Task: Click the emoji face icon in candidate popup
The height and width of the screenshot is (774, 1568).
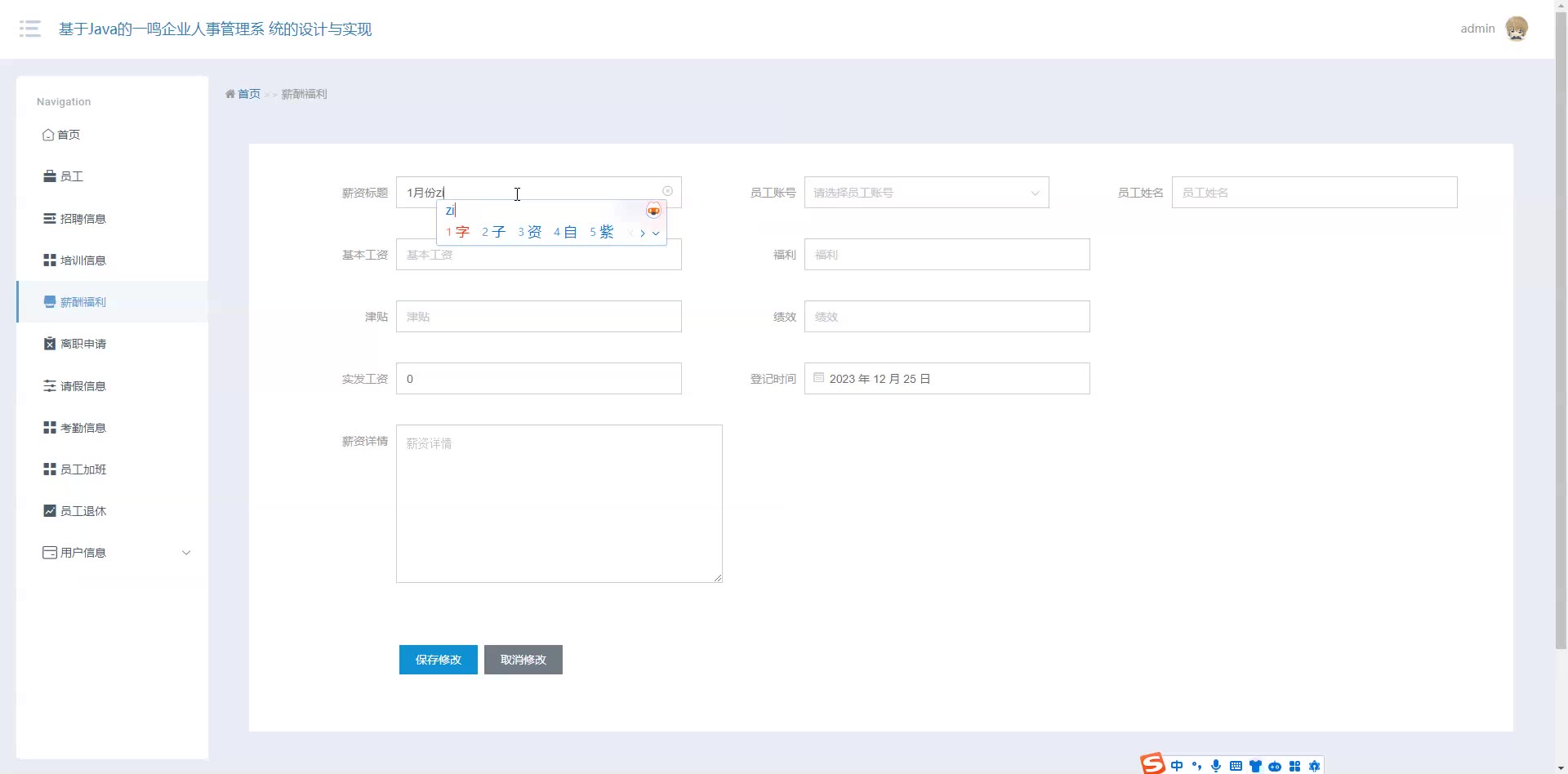Action: (653, 211)
